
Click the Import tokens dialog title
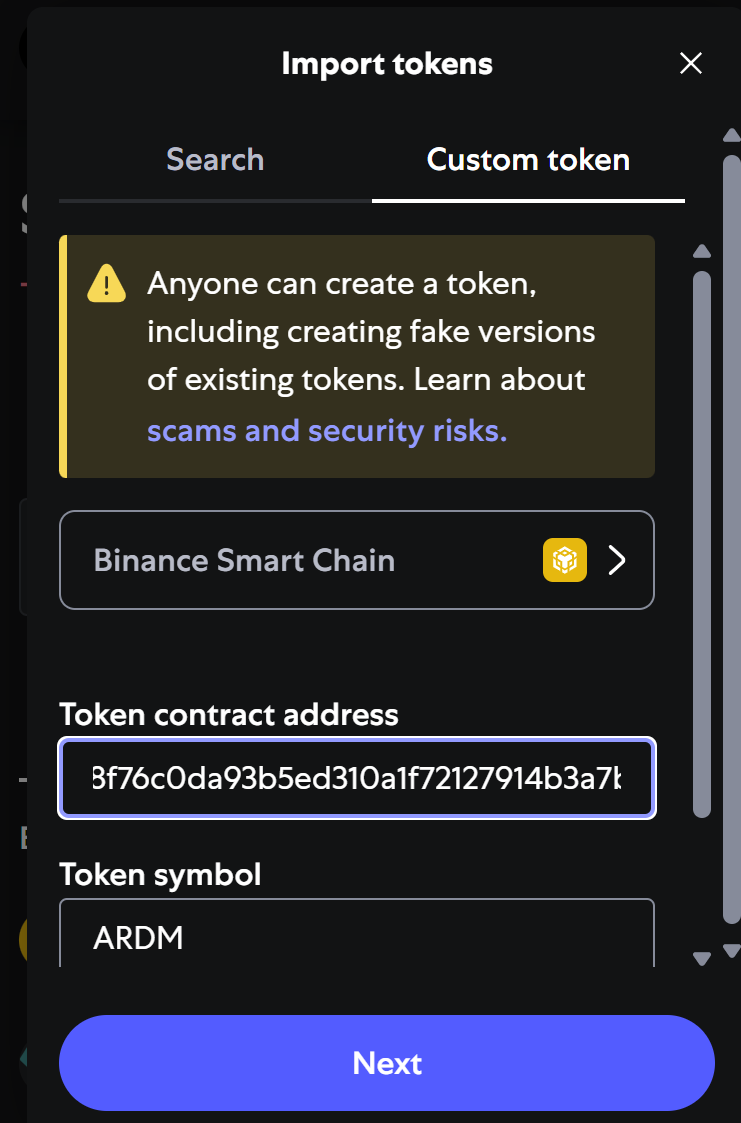coord(387,64)
